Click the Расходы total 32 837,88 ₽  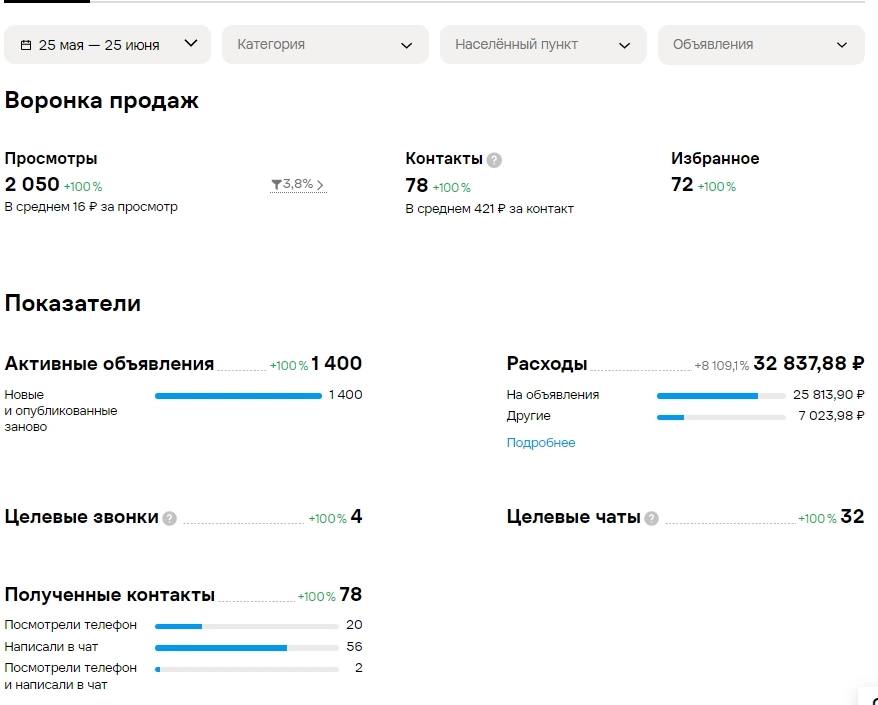tap(809, 363)
